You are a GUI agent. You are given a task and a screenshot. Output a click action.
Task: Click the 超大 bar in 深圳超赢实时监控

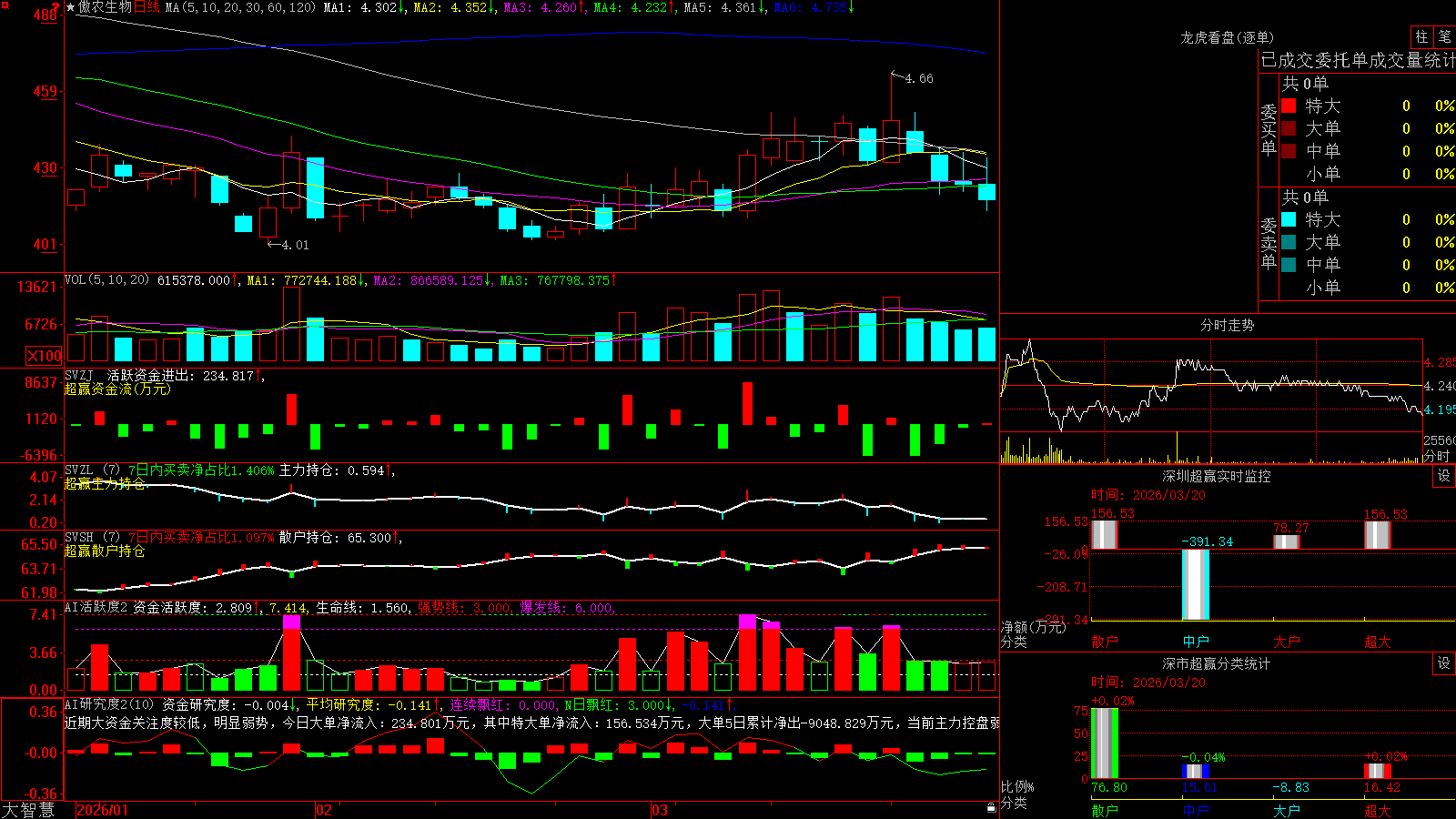pyautogui.click(x=1378, y=534)
